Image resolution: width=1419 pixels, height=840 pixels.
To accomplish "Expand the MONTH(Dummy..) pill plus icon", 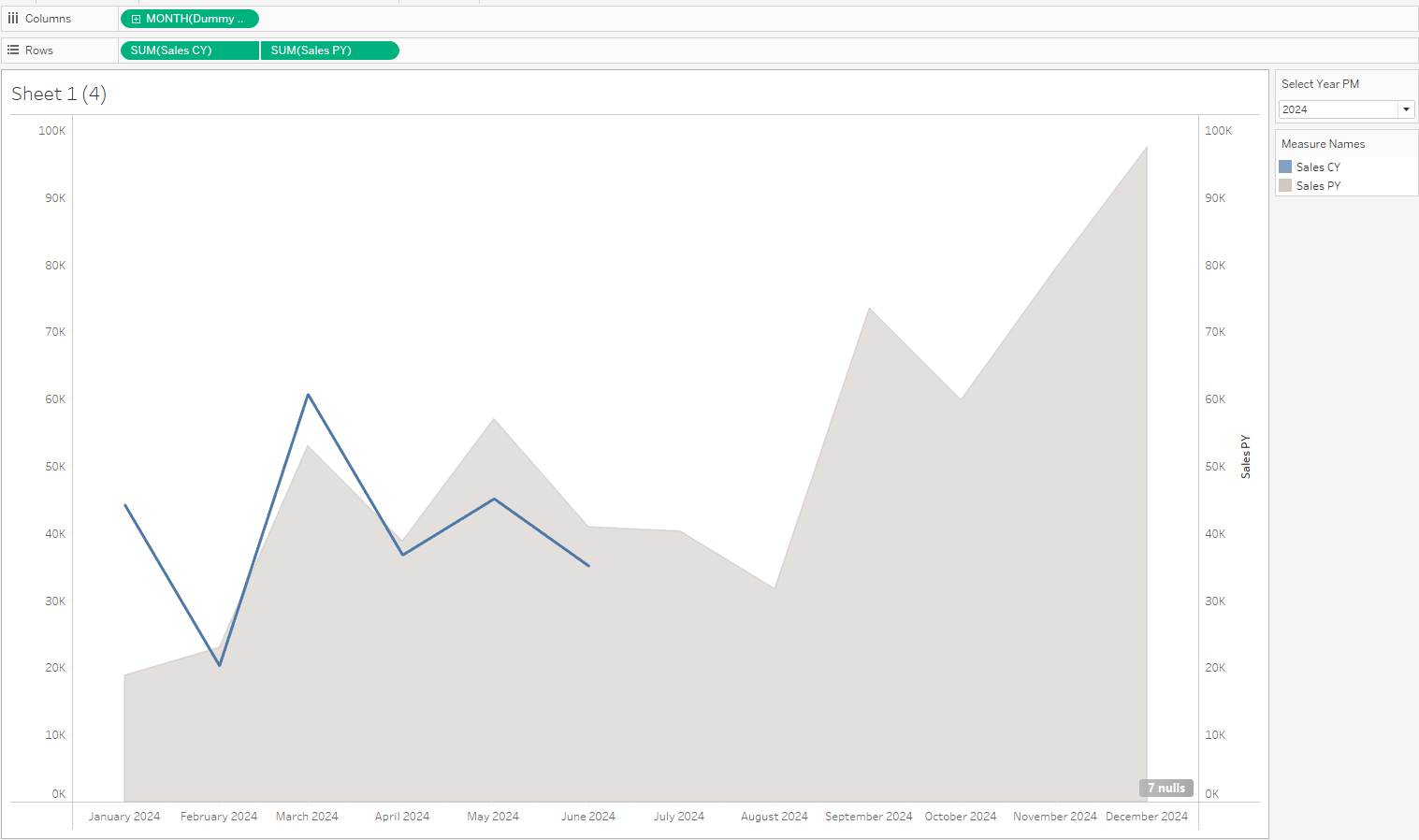I will 136,19.
